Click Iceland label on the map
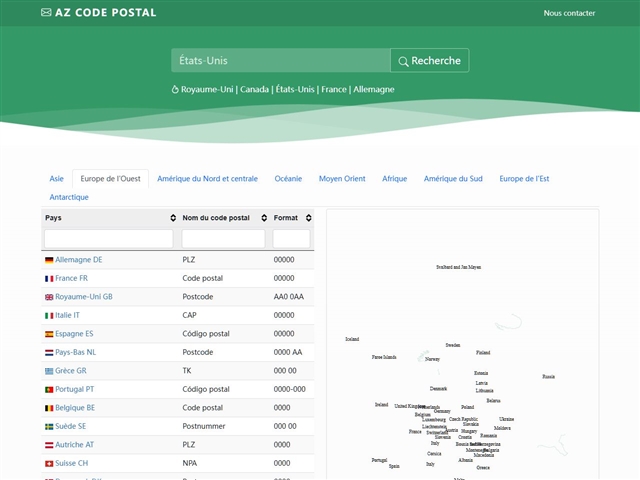This screenshot has height=480, width=640. coord(352,339)
